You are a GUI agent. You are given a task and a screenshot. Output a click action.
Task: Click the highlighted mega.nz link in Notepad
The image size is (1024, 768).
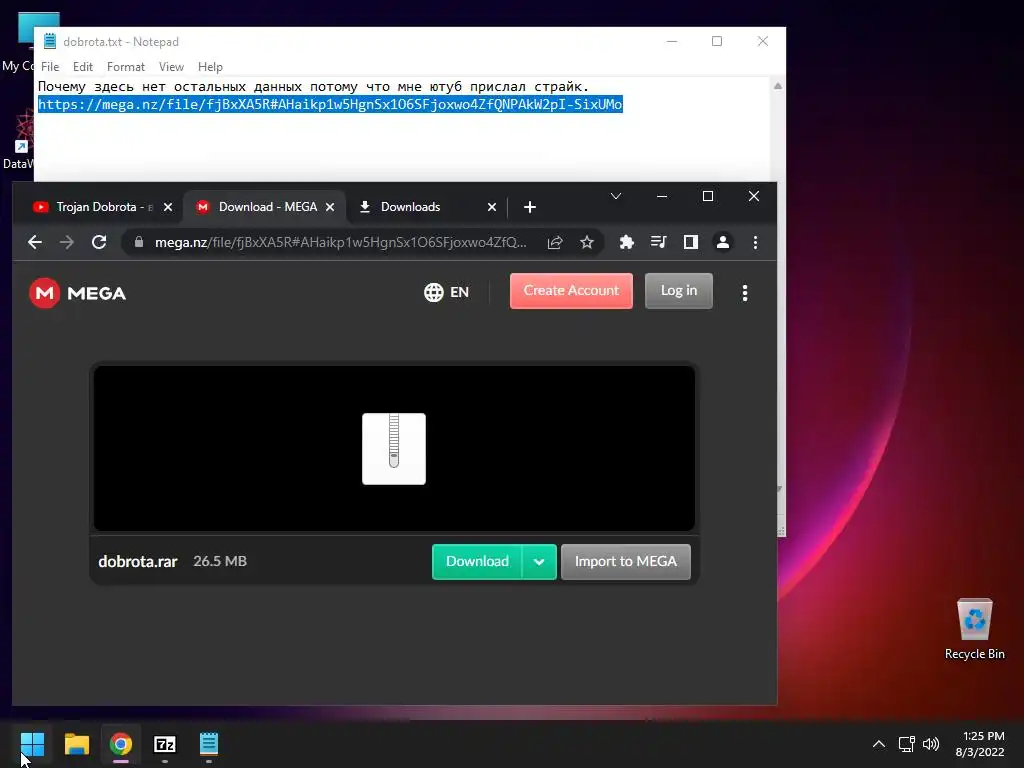pos(330,104)
